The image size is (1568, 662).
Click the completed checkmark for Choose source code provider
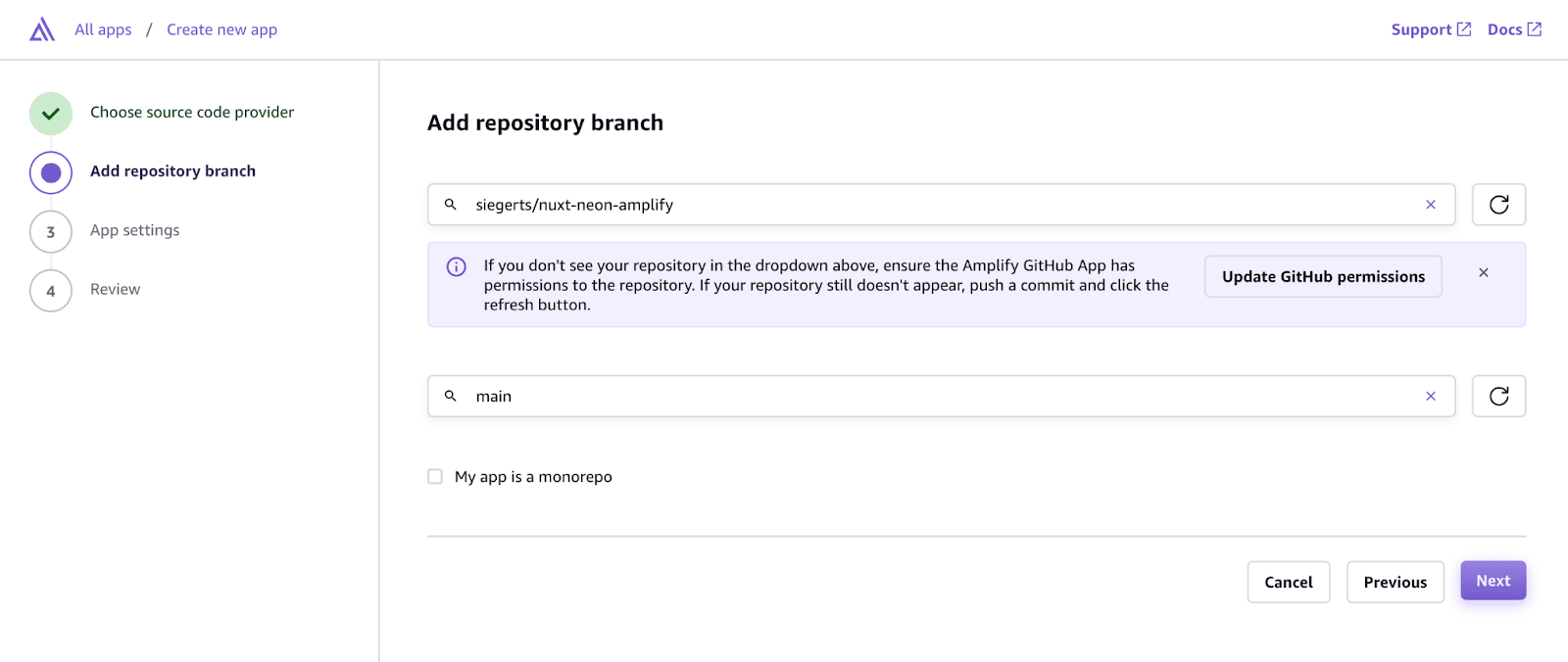click(x=50, y=113)
